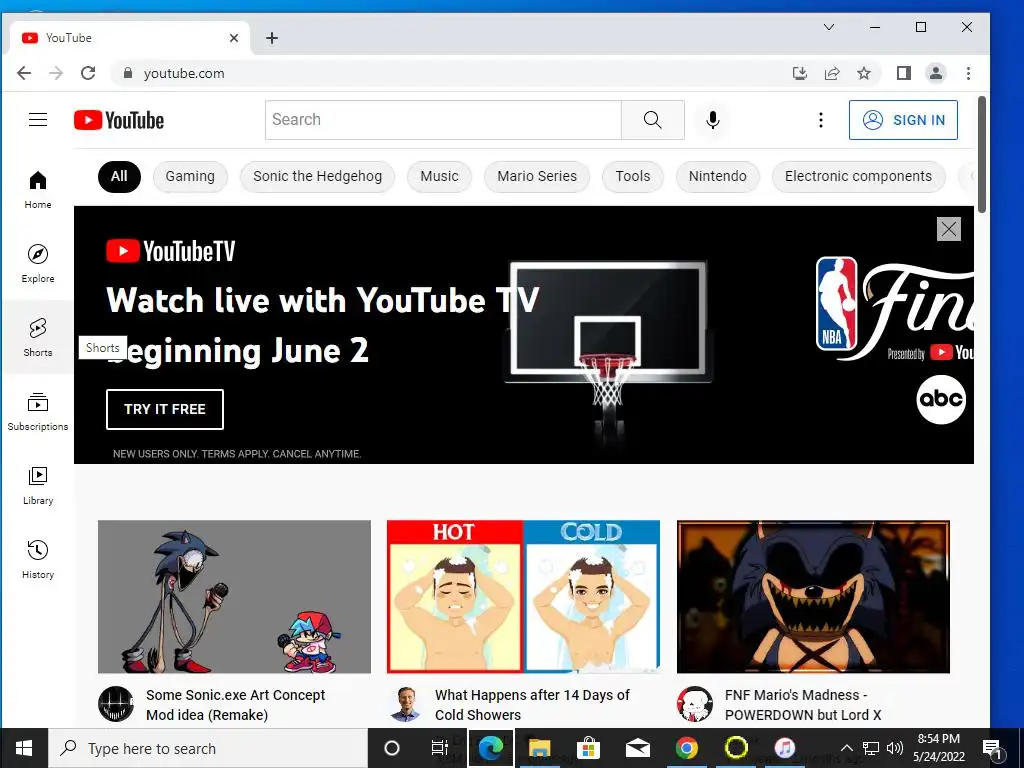Open Mail app from taskbar
This screenshot has width=1024, height=768.
point(637,748)
